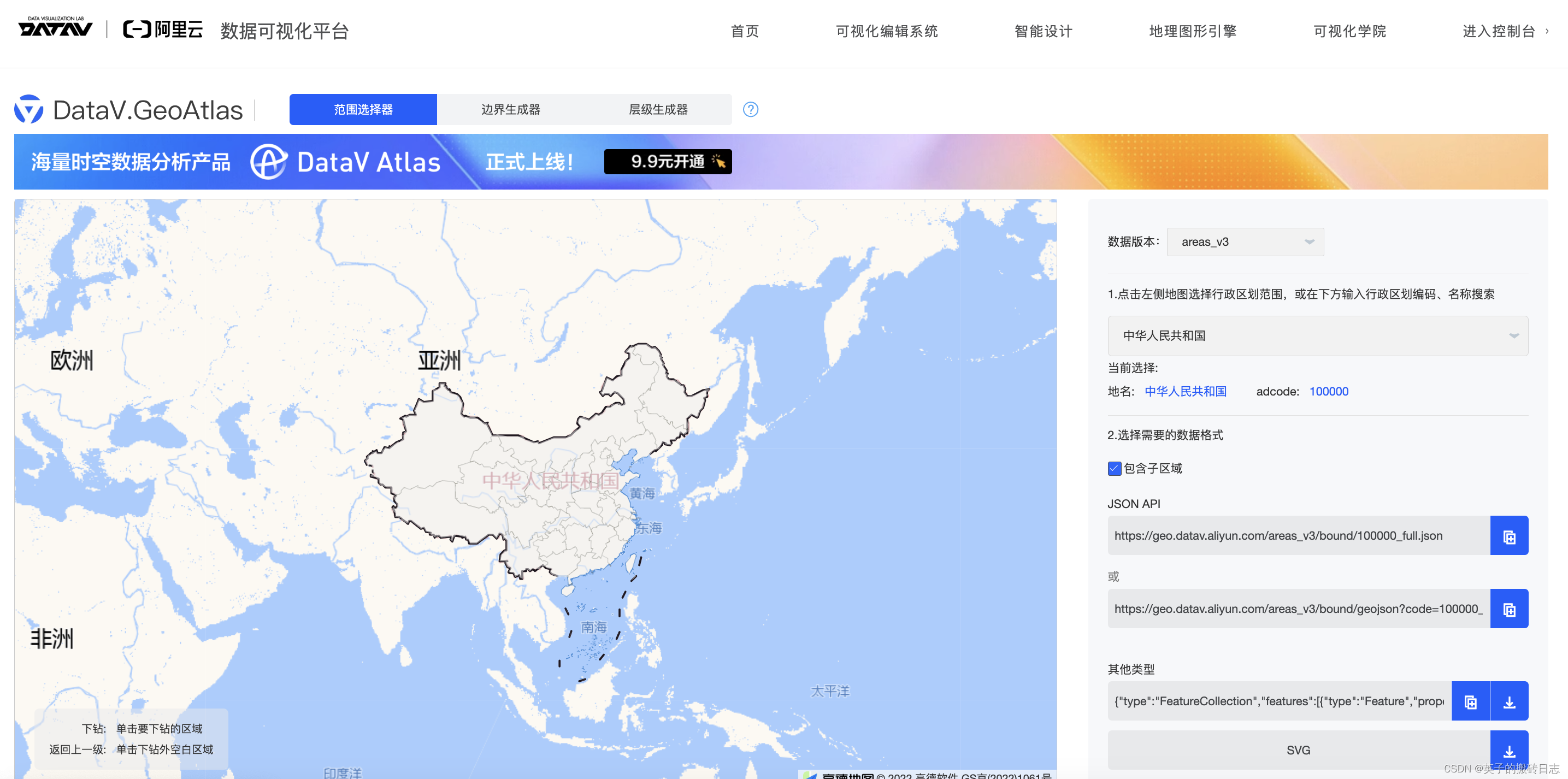
Task: Click the geojson?code=100000 URL field
Action: point(1298,609)
